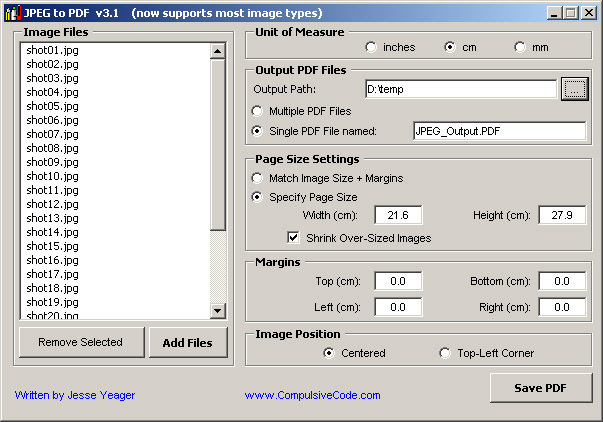Click the file list scroll down arrow

(218, 310)
